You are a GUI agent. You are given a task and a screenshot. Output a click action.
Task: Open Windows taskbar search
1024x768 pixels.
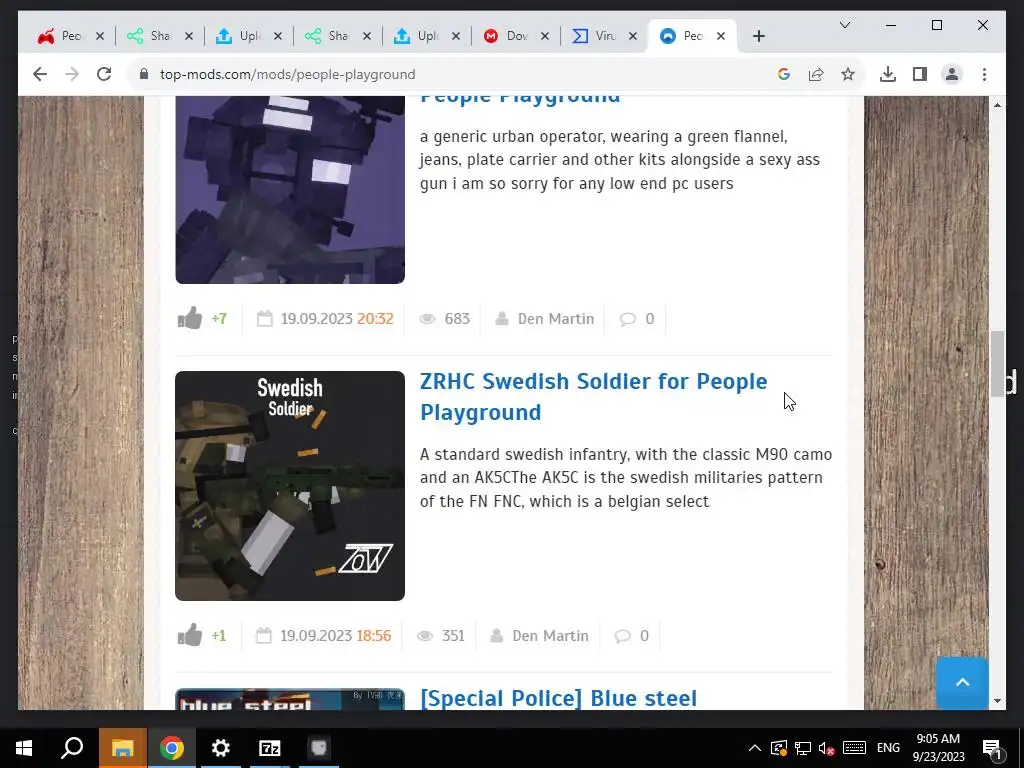[72, 748]
